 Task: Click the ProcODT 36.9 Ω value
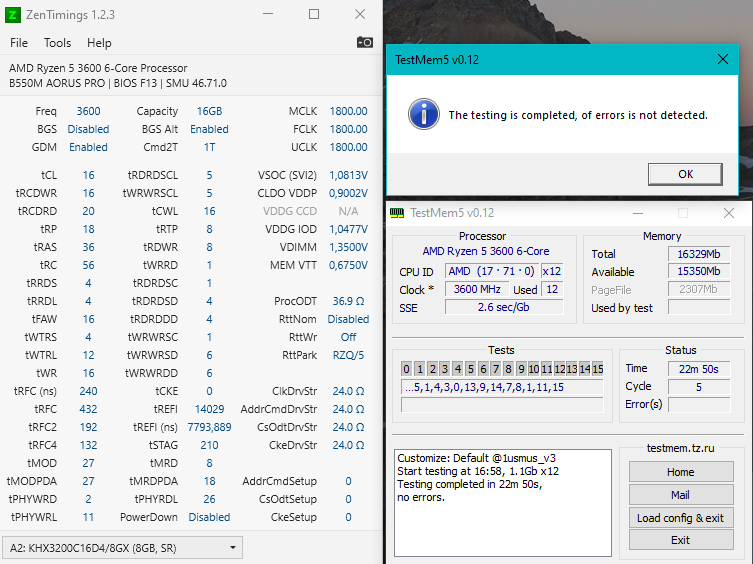pyautogui.click(x=348, y=301)
